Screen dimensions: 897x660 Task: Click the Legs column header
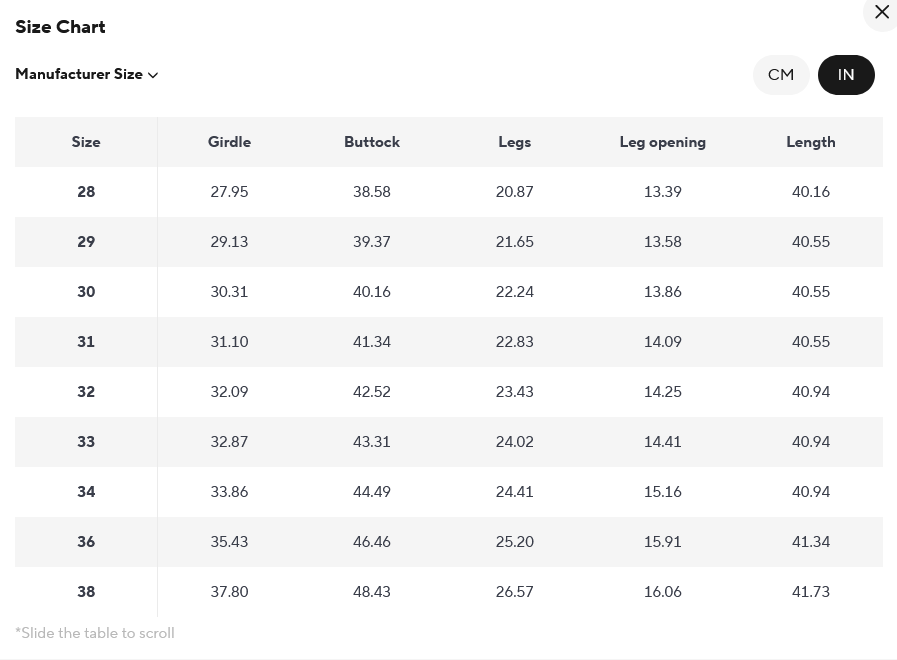tap(514, 142)
